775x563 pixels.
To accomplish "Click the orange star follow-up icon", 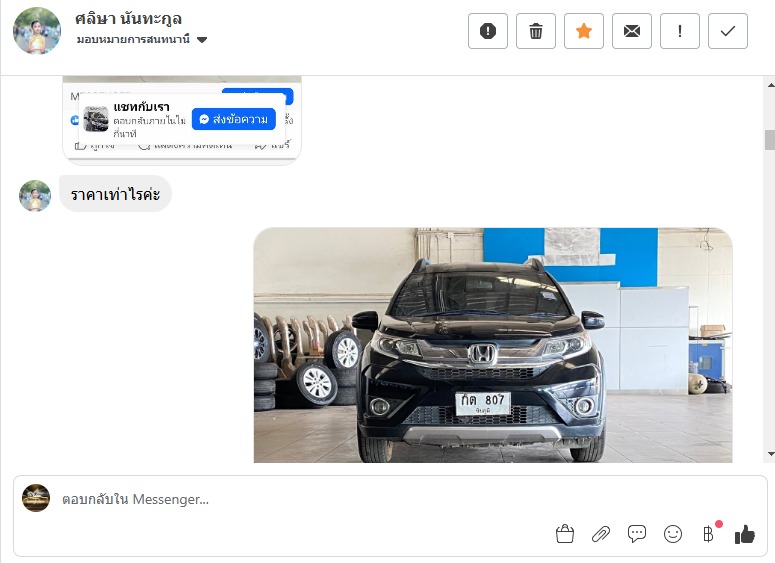I will 584,31.
